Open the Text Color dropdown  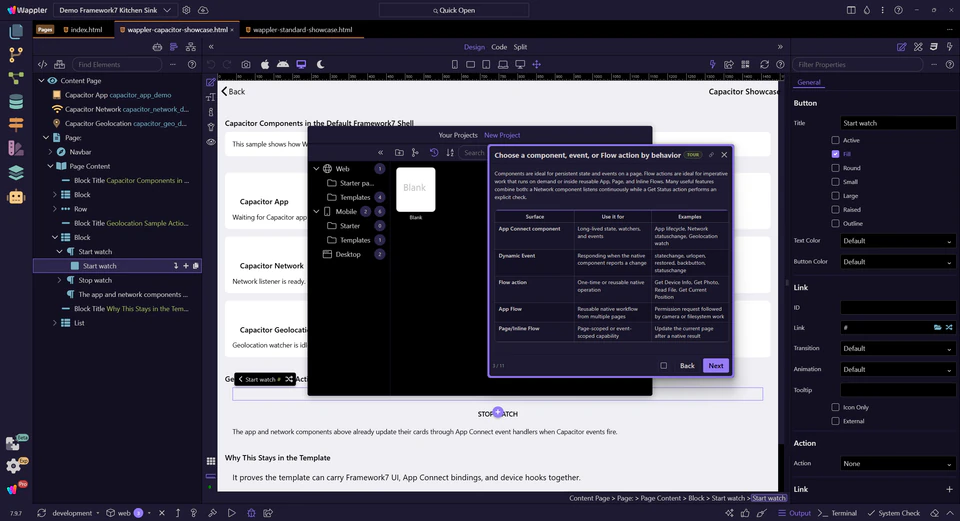click(x=897, y=241)
